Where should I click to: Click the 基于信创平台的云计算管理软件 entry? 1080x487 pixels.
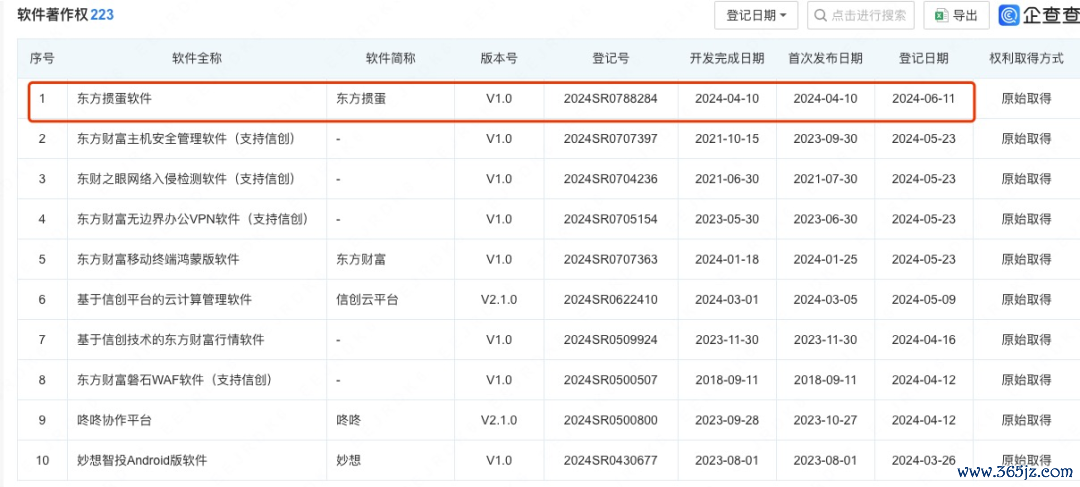point(164,299)
